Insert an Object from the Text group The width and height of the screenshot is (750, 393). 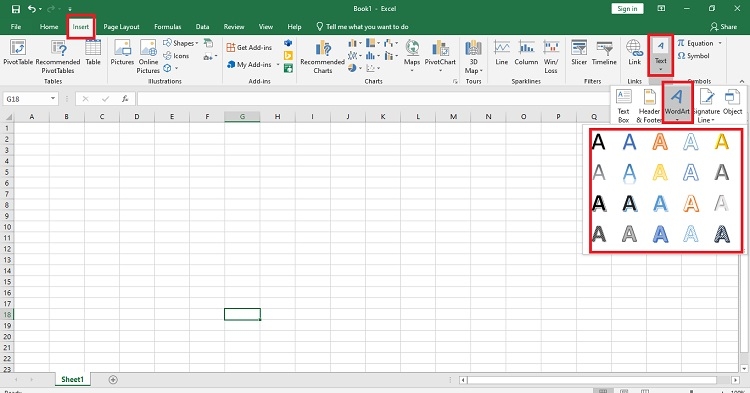(x=732, y=102)
